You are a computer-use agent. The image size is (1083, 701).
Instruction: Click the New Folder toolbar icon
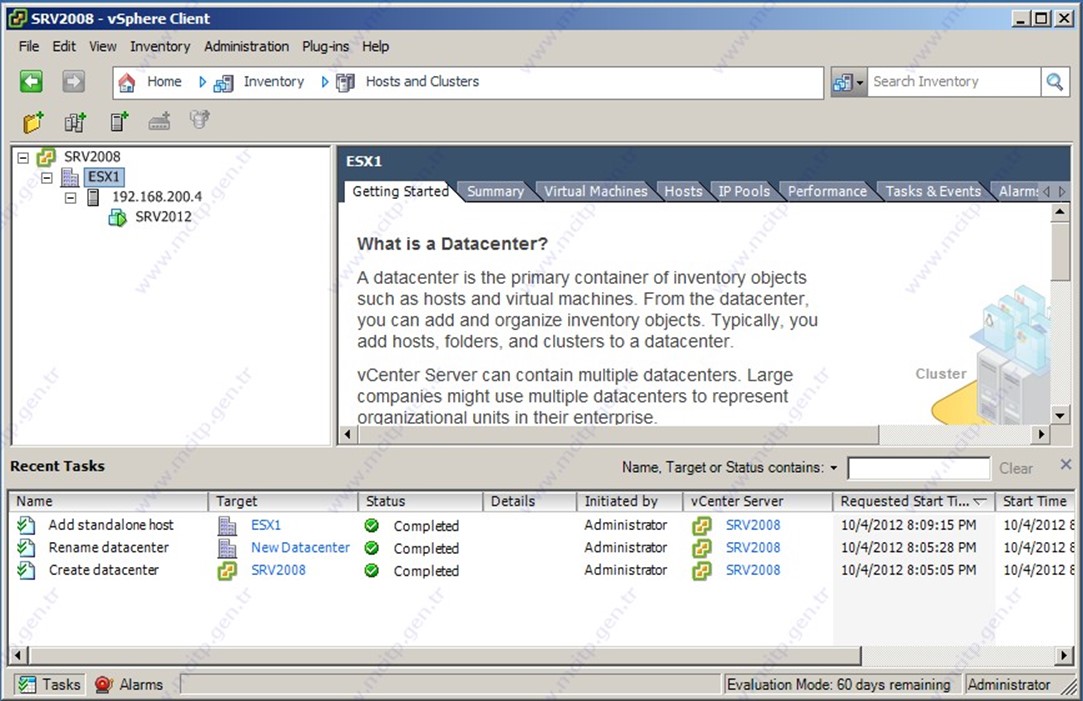33,122
